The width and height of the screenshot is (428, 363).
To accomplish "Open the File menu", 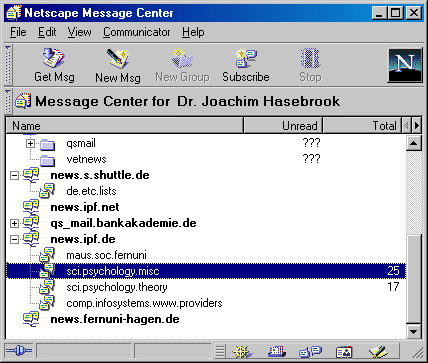I will pos(18,32).
